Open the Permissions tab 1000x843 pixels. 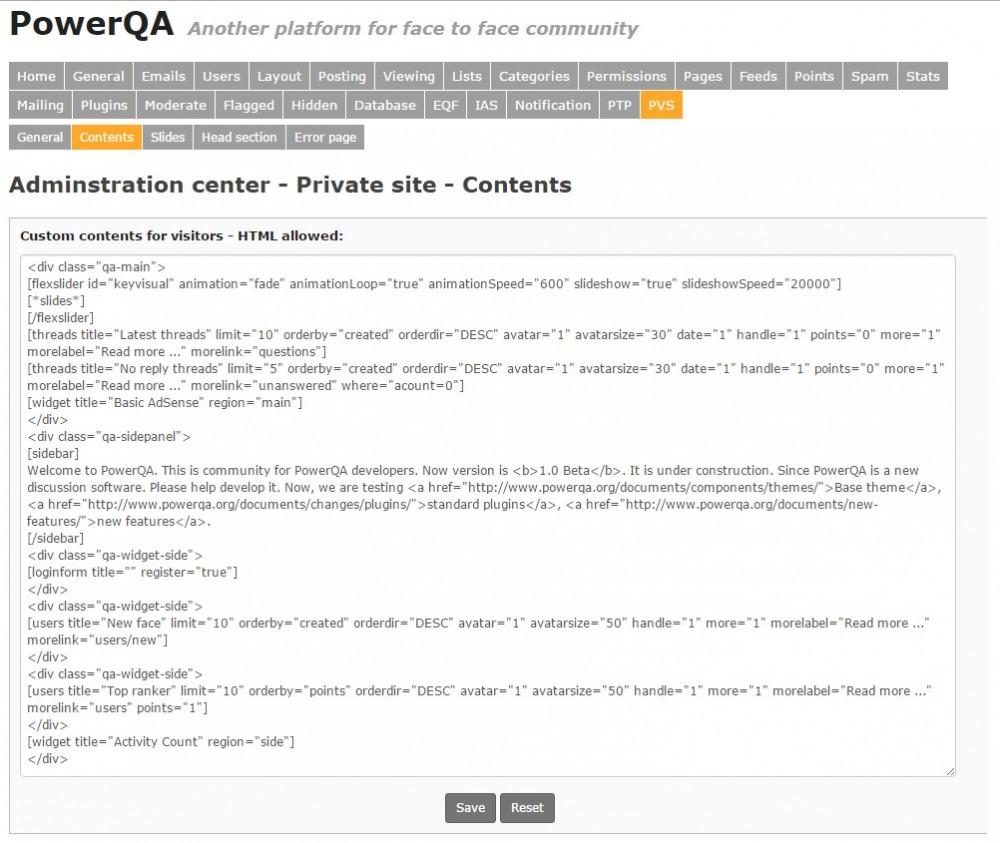pos(626,76)
